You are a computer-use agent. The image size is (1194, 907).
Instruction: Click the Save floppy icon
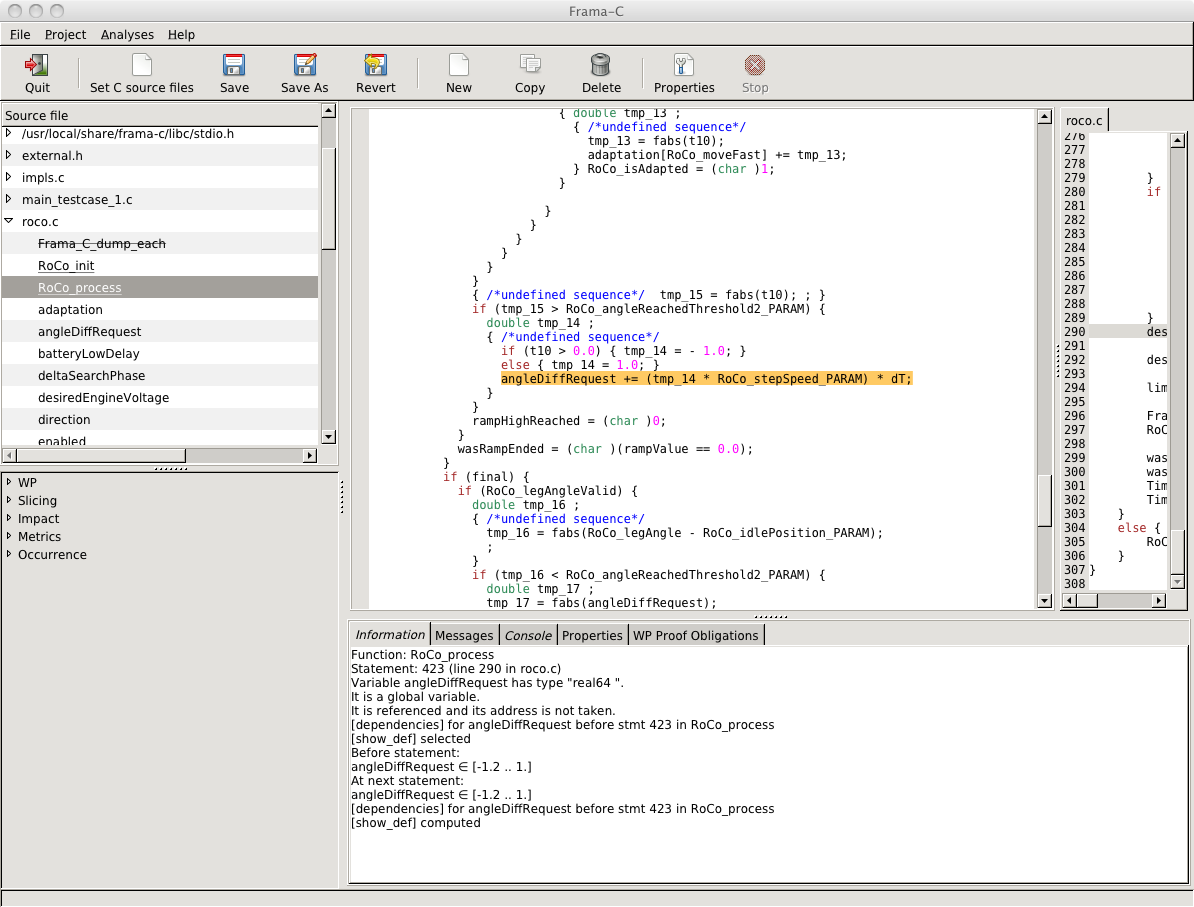point(234,65)
